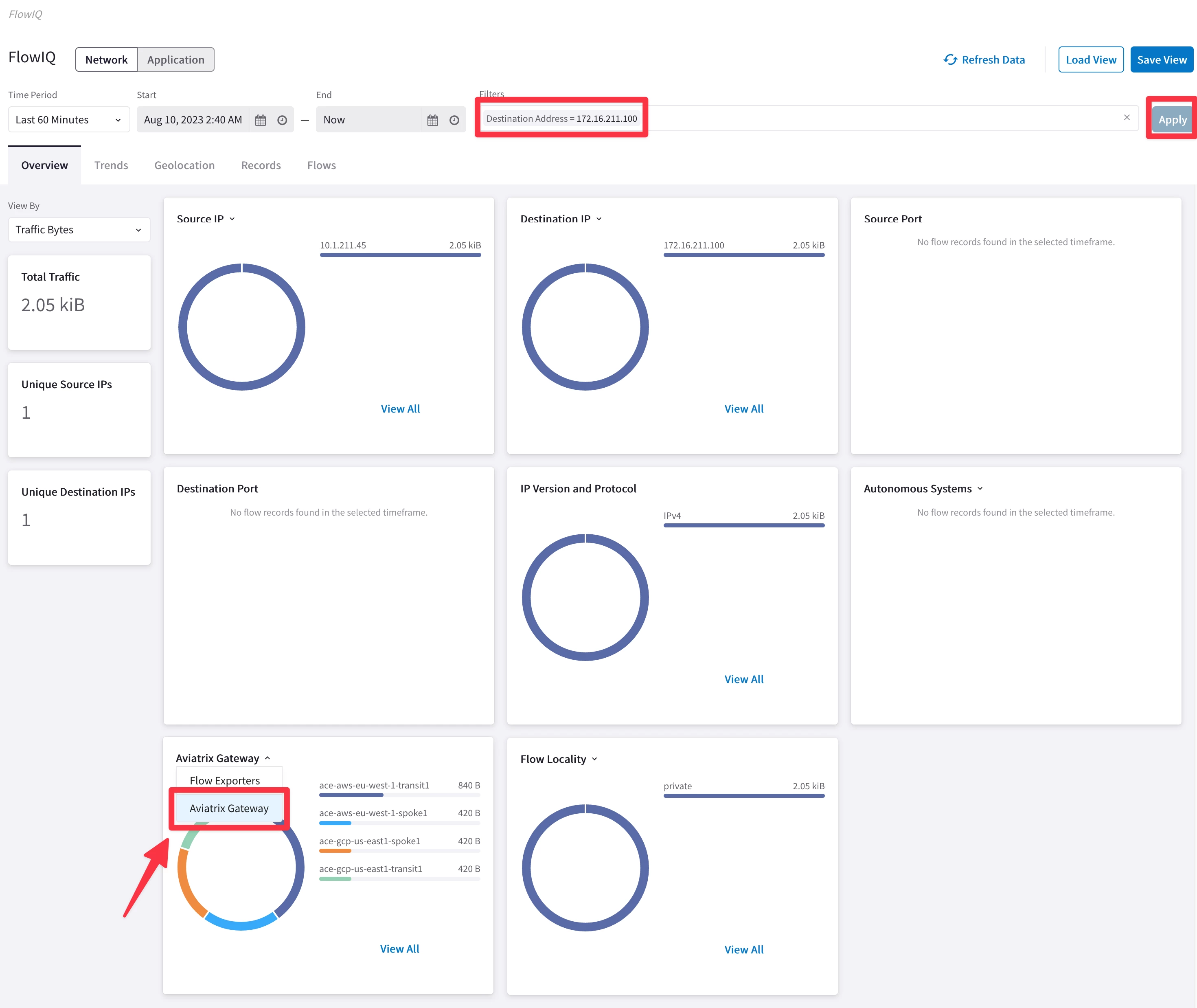Screen dimensions: 1197x1008
Task: Expand the Destination IP chart selector
Action: (598, 219)
